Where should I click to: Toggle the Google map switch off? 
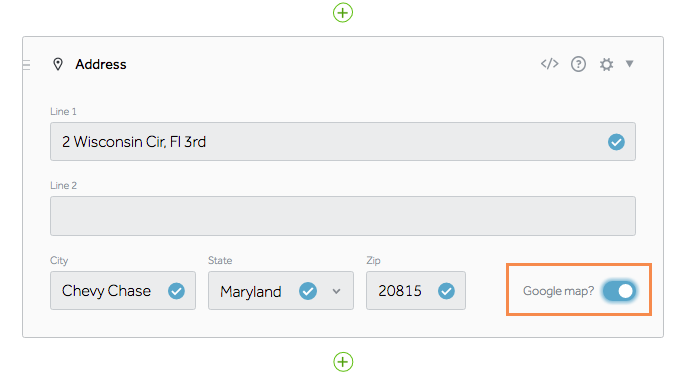point(619,291)
